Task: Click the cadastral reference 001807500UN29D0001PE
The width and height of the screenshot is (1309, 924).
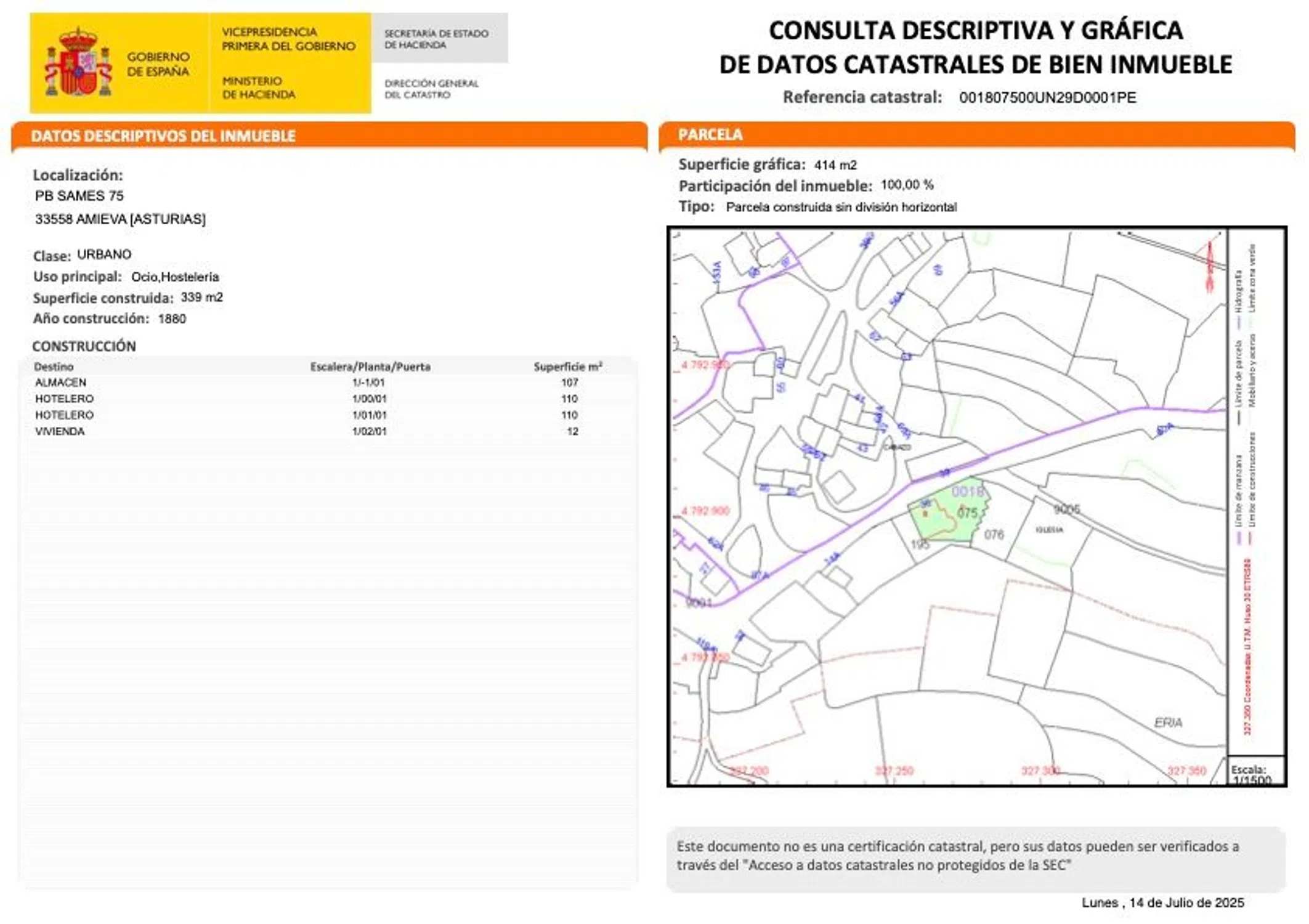Action: (x=1047, y=98)
